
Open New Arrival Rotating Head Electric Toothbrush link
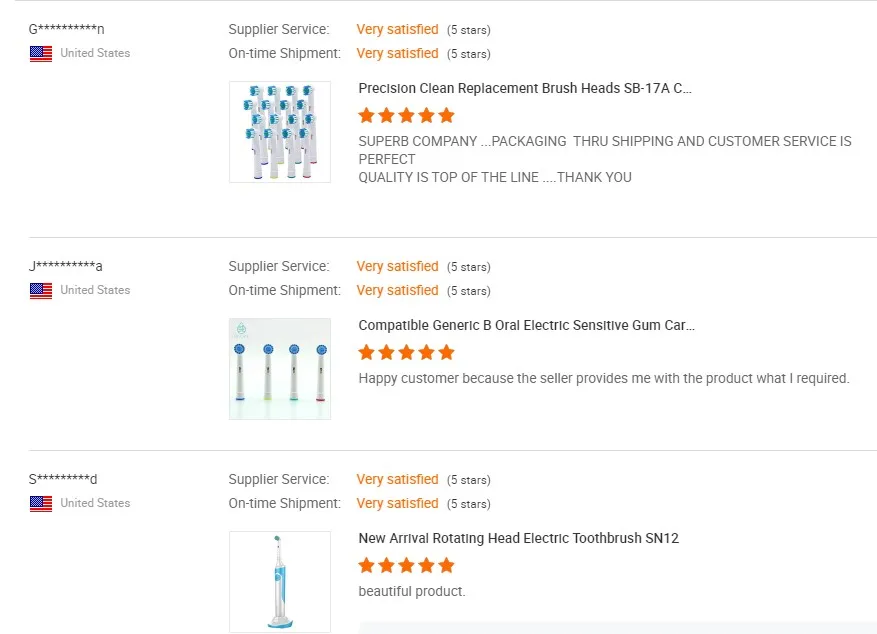518,538
